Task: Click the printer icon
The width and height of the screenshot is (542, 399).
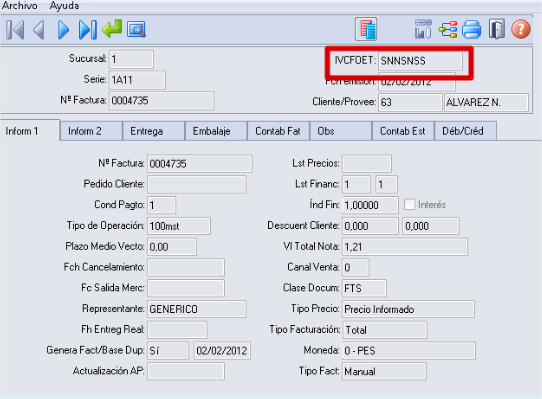Action: [471, 30]
